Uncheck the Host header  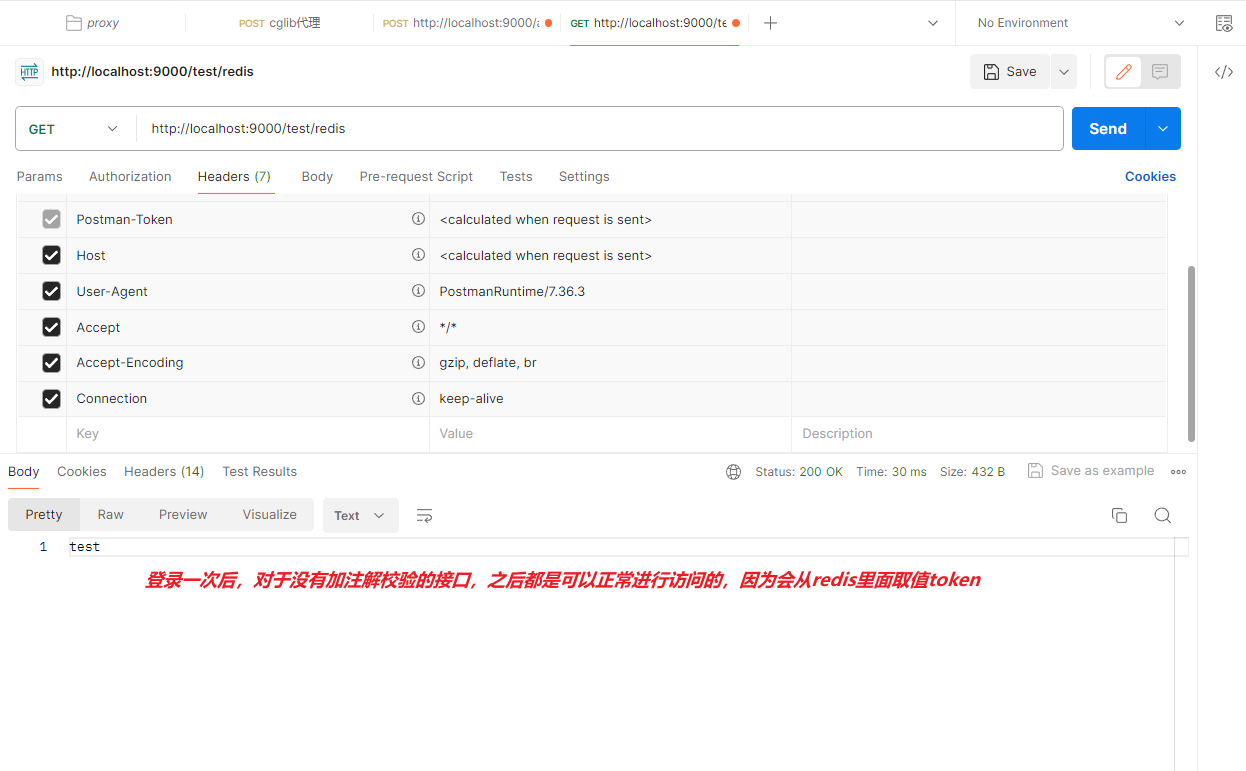tap(51, 254)
